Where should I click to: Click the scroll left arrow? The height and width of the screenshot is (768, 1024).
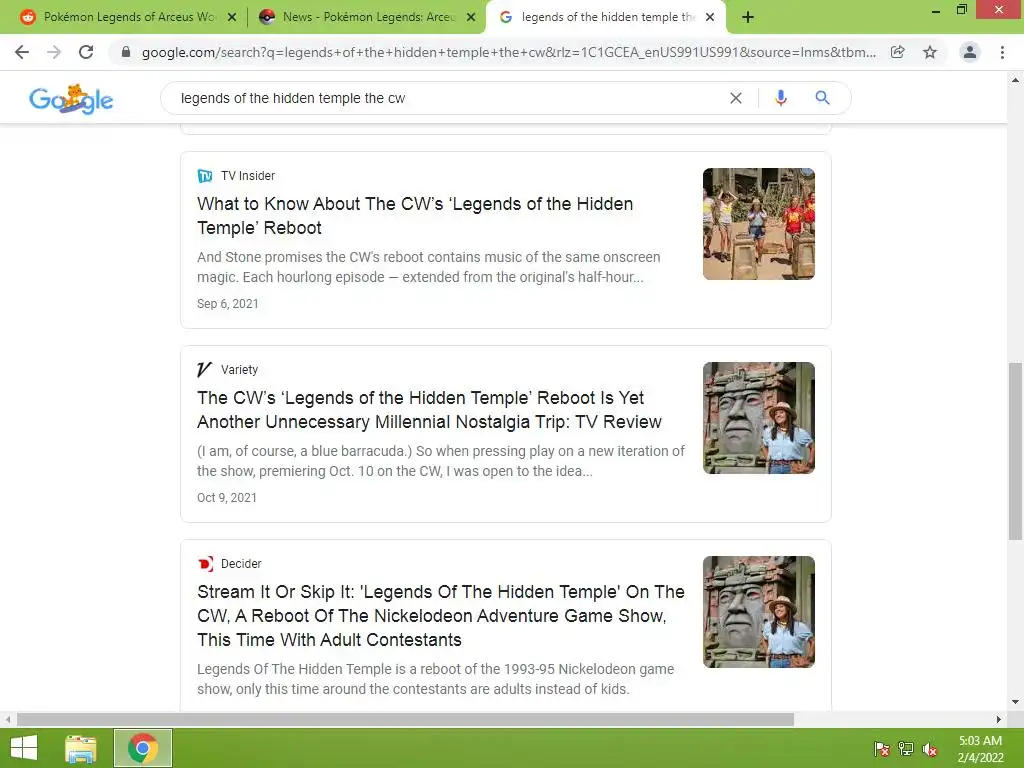(7, 720)
